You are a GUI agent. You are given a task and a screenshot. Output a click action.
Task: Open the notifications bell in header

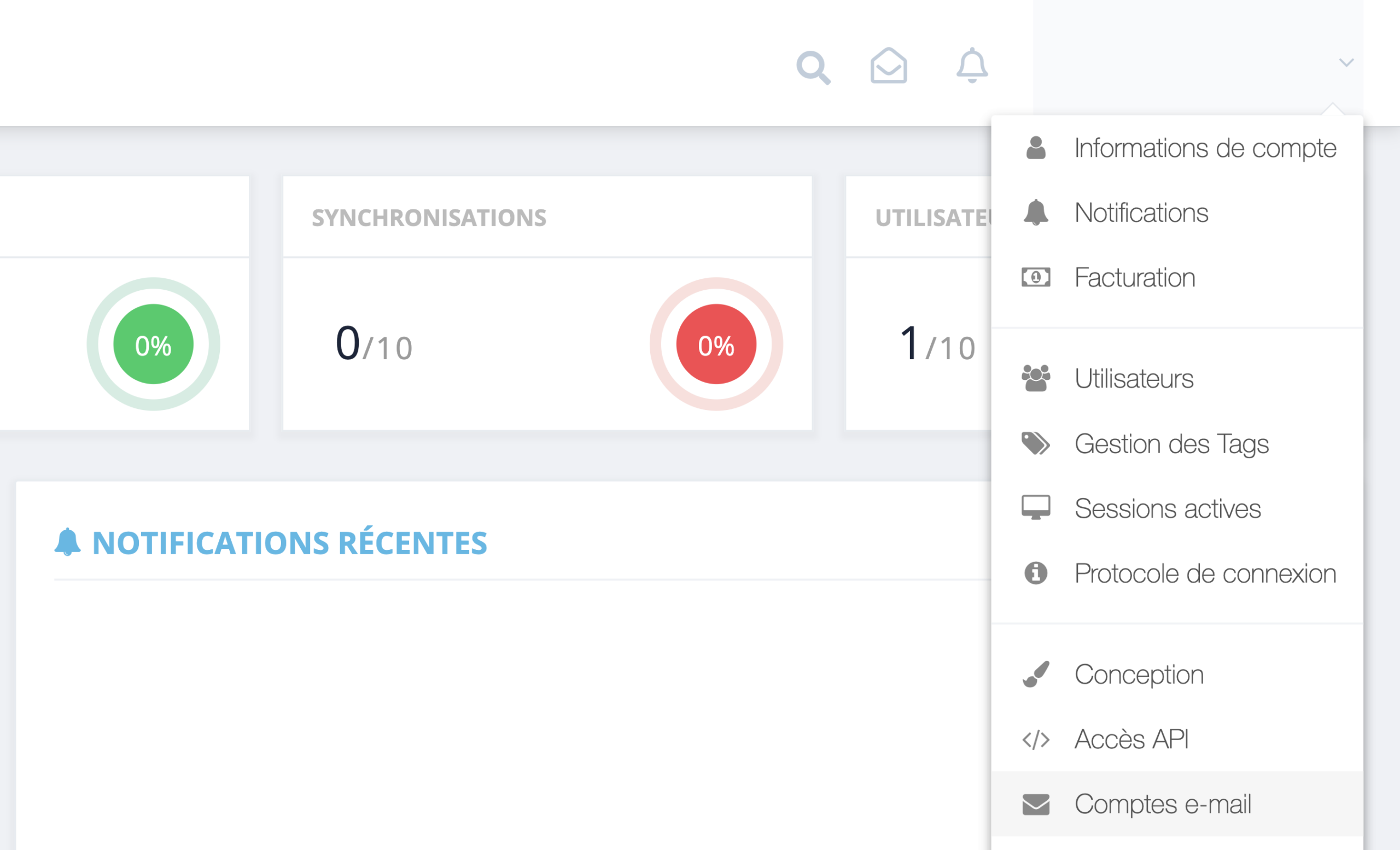(x=972, y=65)
